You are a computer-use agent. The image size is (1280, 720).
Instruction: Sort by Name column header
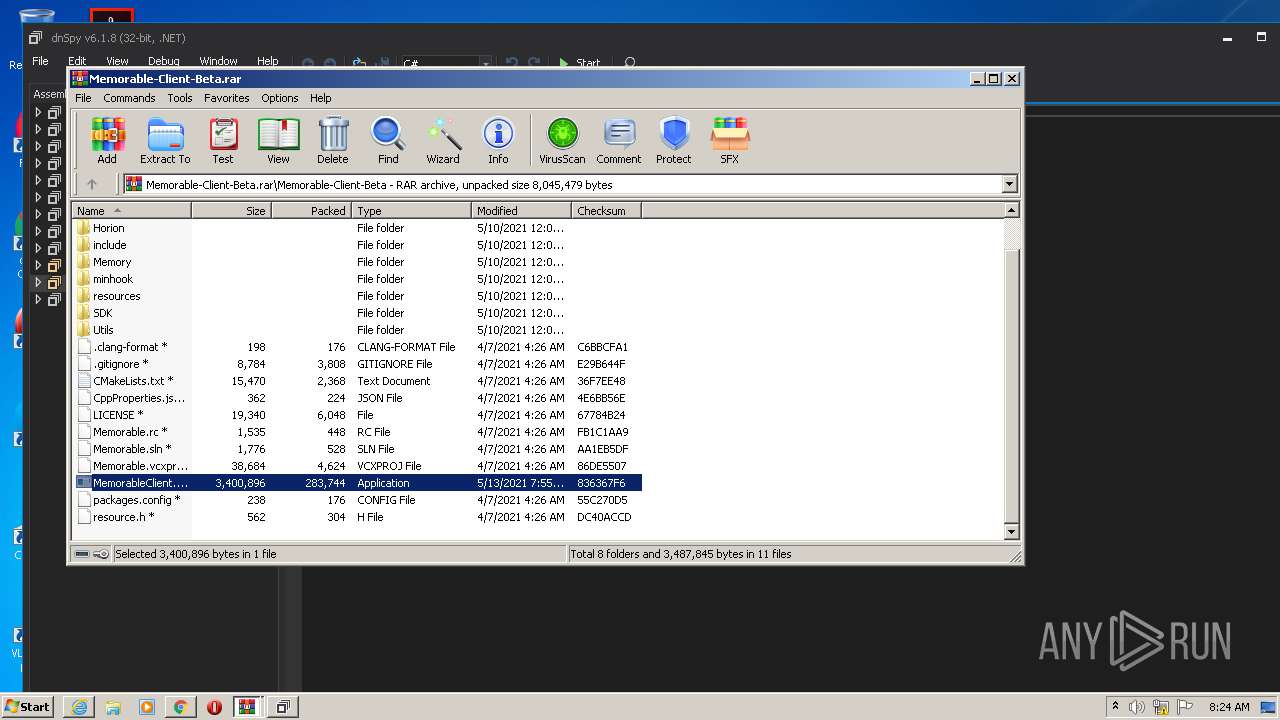click(132, 211)
